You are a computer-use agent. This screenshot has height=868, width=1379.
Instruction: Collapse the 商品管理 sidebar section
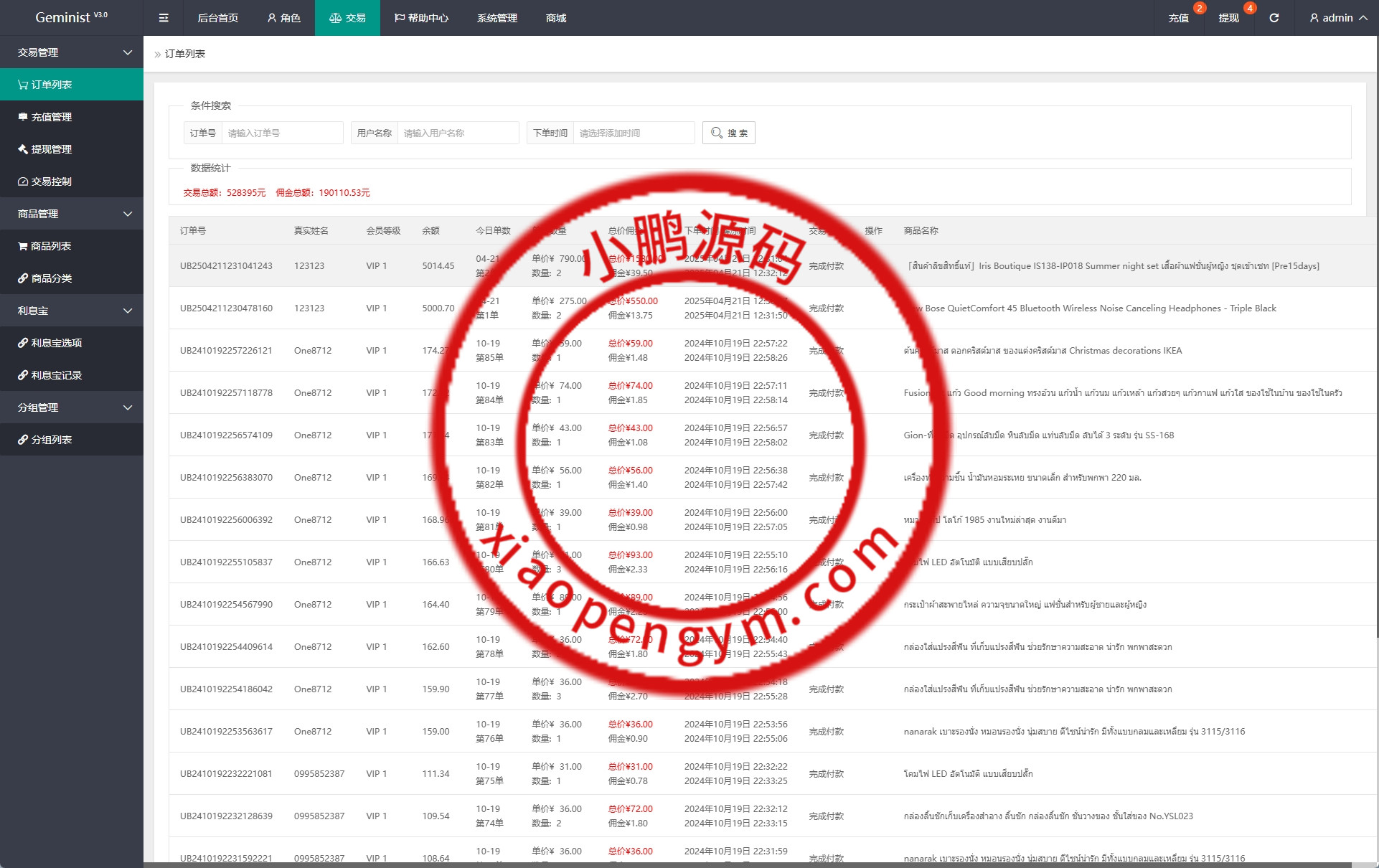[x=72, y=214]
